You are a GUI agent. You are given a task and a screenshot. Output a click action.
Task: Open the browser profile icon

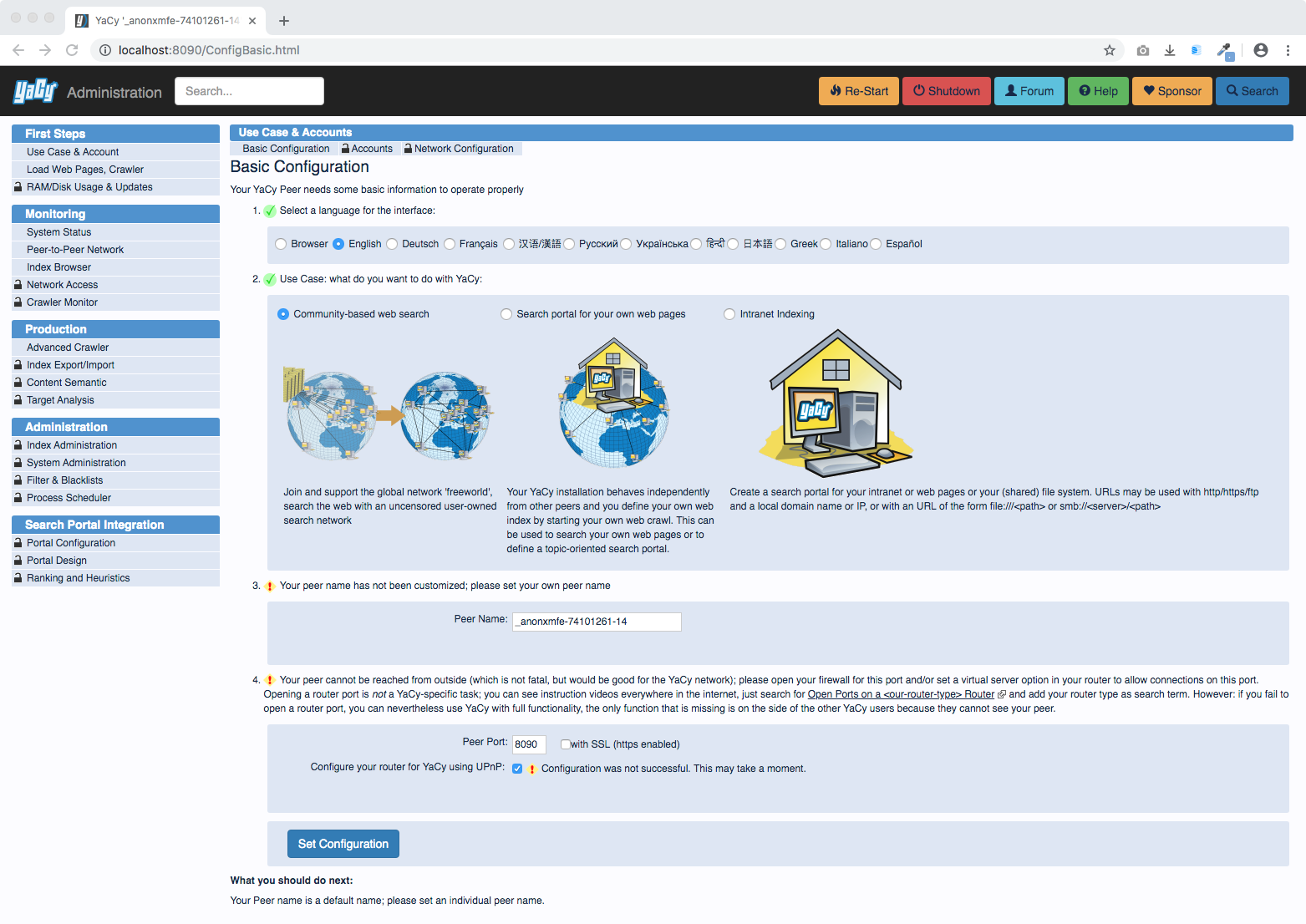point(1261,50)
